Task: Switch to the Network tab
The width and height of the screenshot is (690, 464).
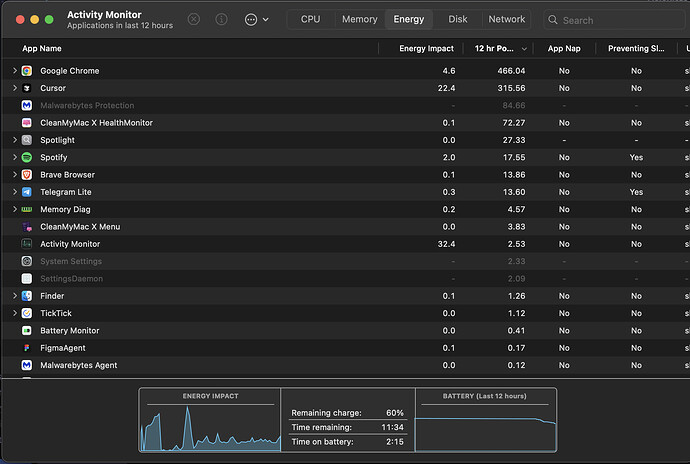Action: 506,19
